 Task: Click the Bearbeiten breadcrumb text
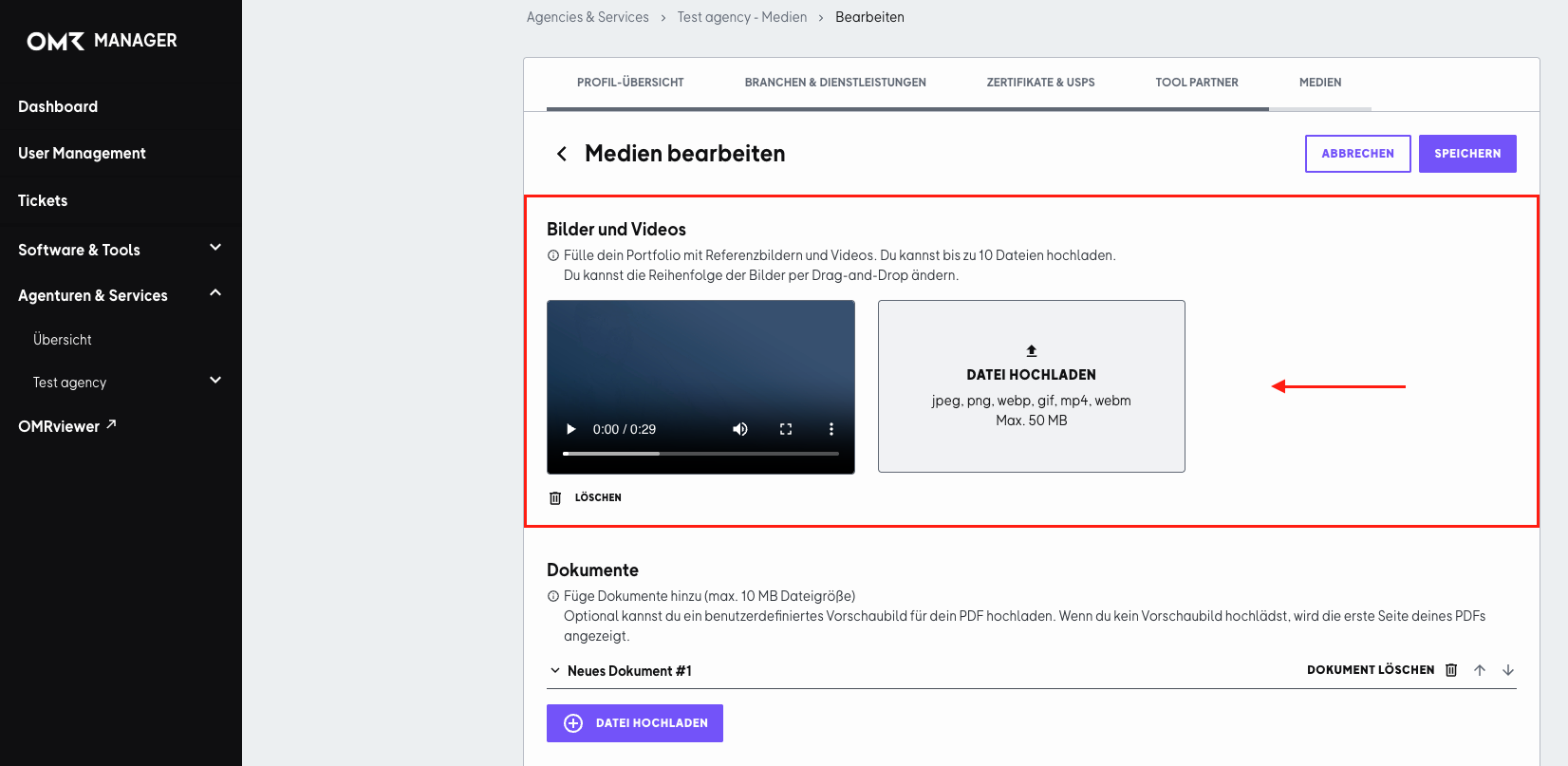[x=869, y=17]
